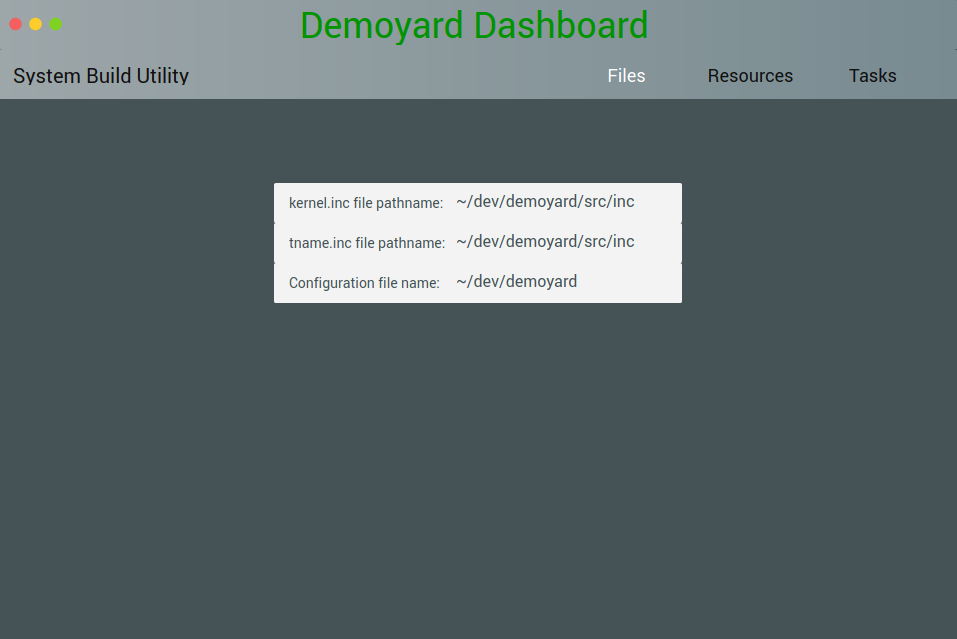Select the 'tname.inc file pathname:' label

[366, 243]
